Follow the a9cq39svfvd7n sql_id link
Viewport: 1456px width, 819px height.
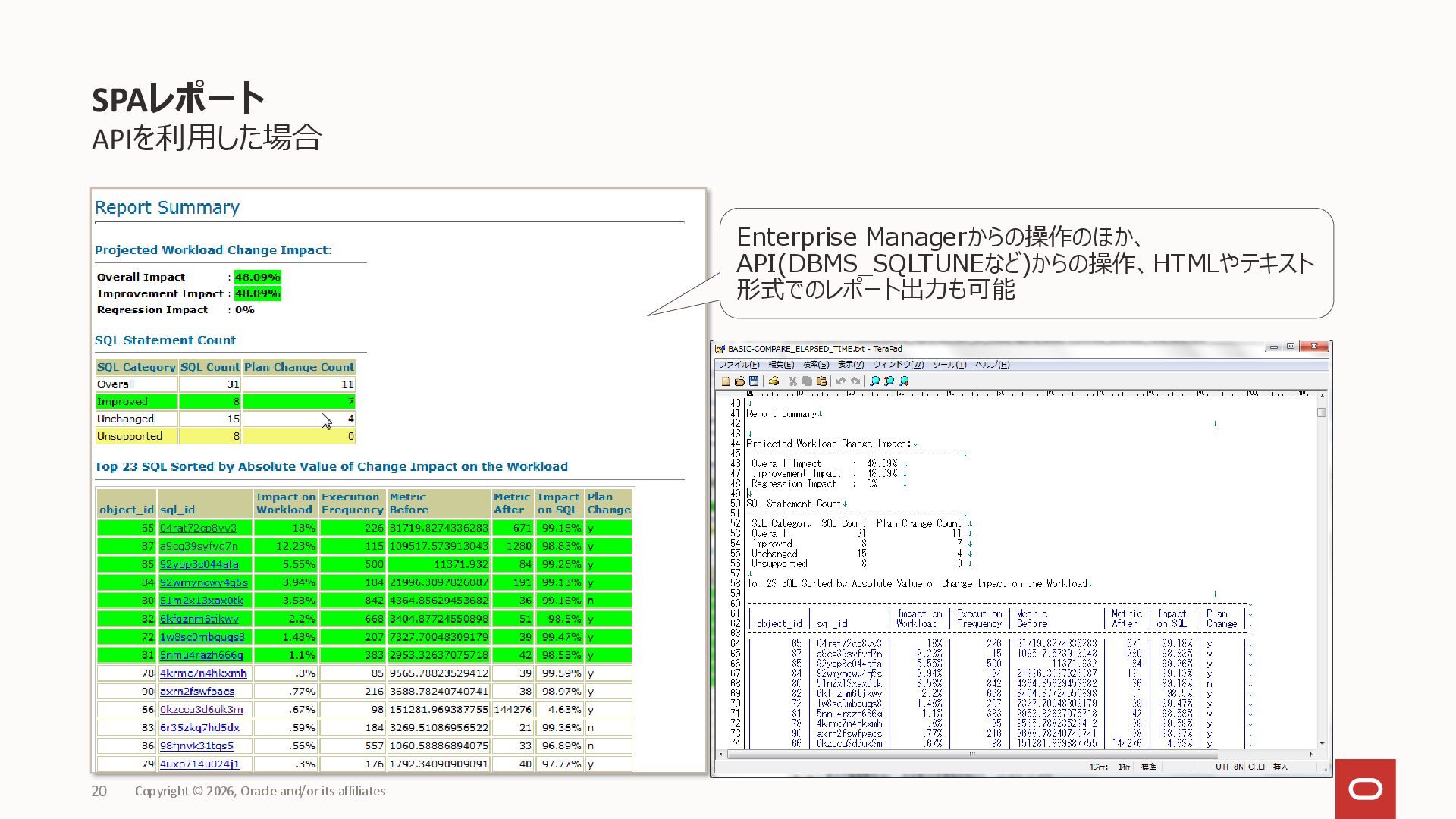(x=199, y=546)
